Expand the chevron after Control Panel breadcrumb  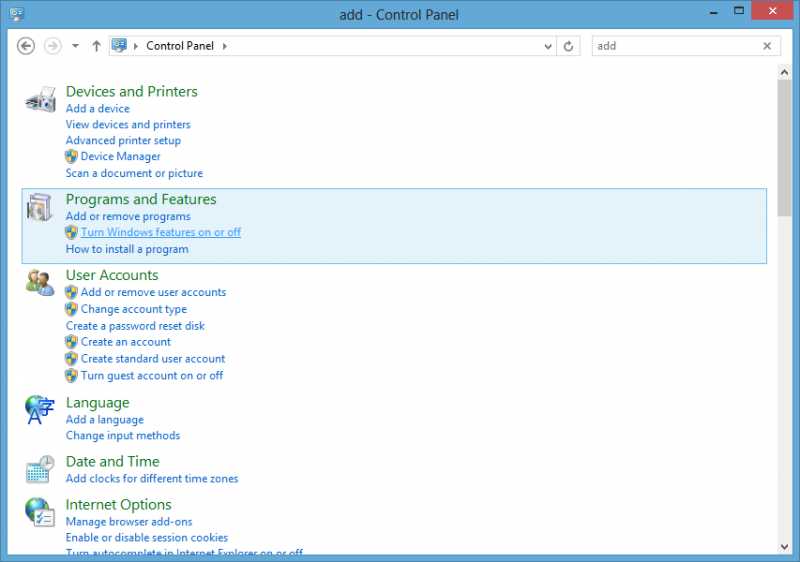coord(224,46)
